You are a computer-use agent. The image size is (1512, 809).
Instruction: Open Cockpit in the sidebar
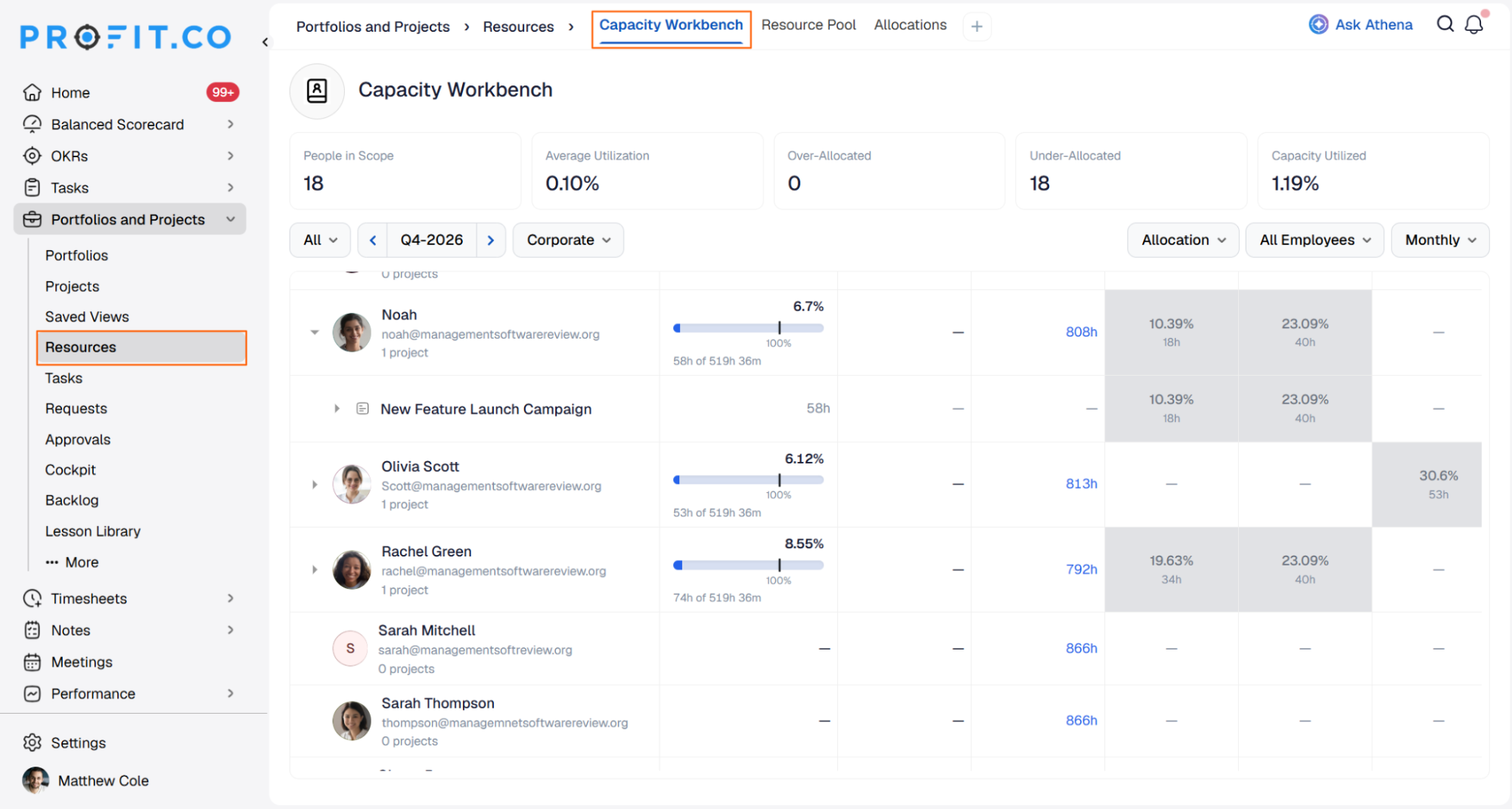(x=70, y=470)
